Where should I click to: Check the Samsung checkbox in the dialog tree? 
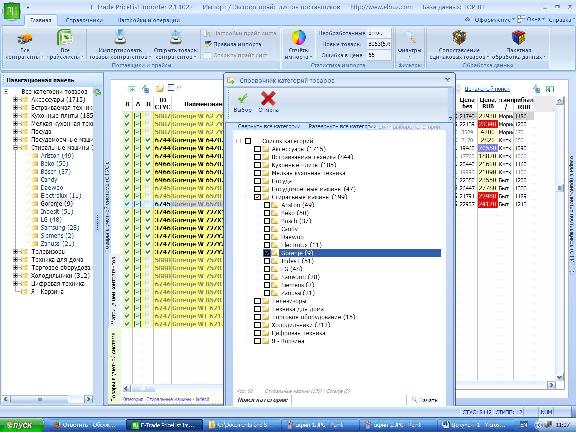tap(267, 277)
